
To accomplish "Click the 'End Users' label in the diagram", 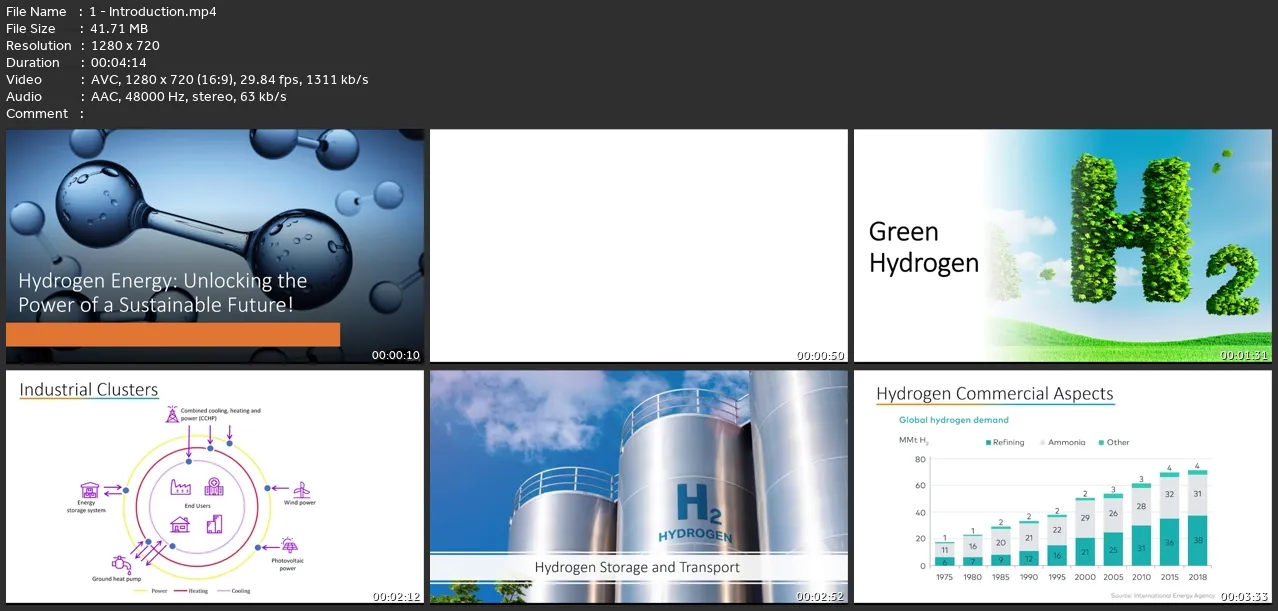I will pyautogui.click(x=196, y=506).
